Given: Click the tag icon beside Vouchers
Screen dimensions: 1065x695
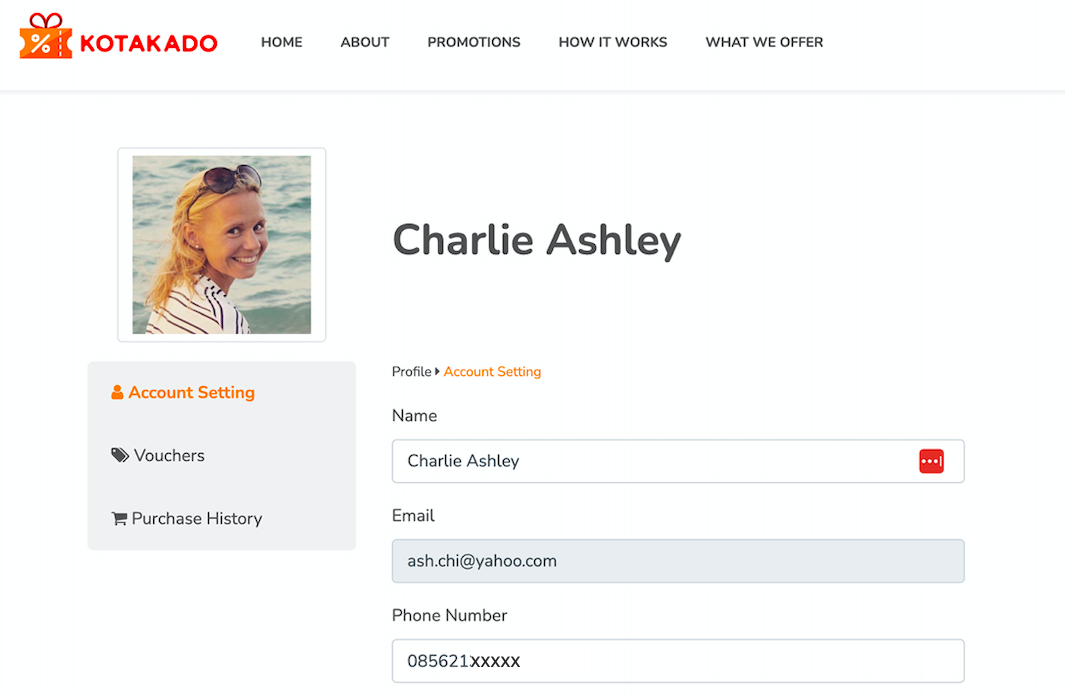Looking at the screenshot, I should pos(120,456).
